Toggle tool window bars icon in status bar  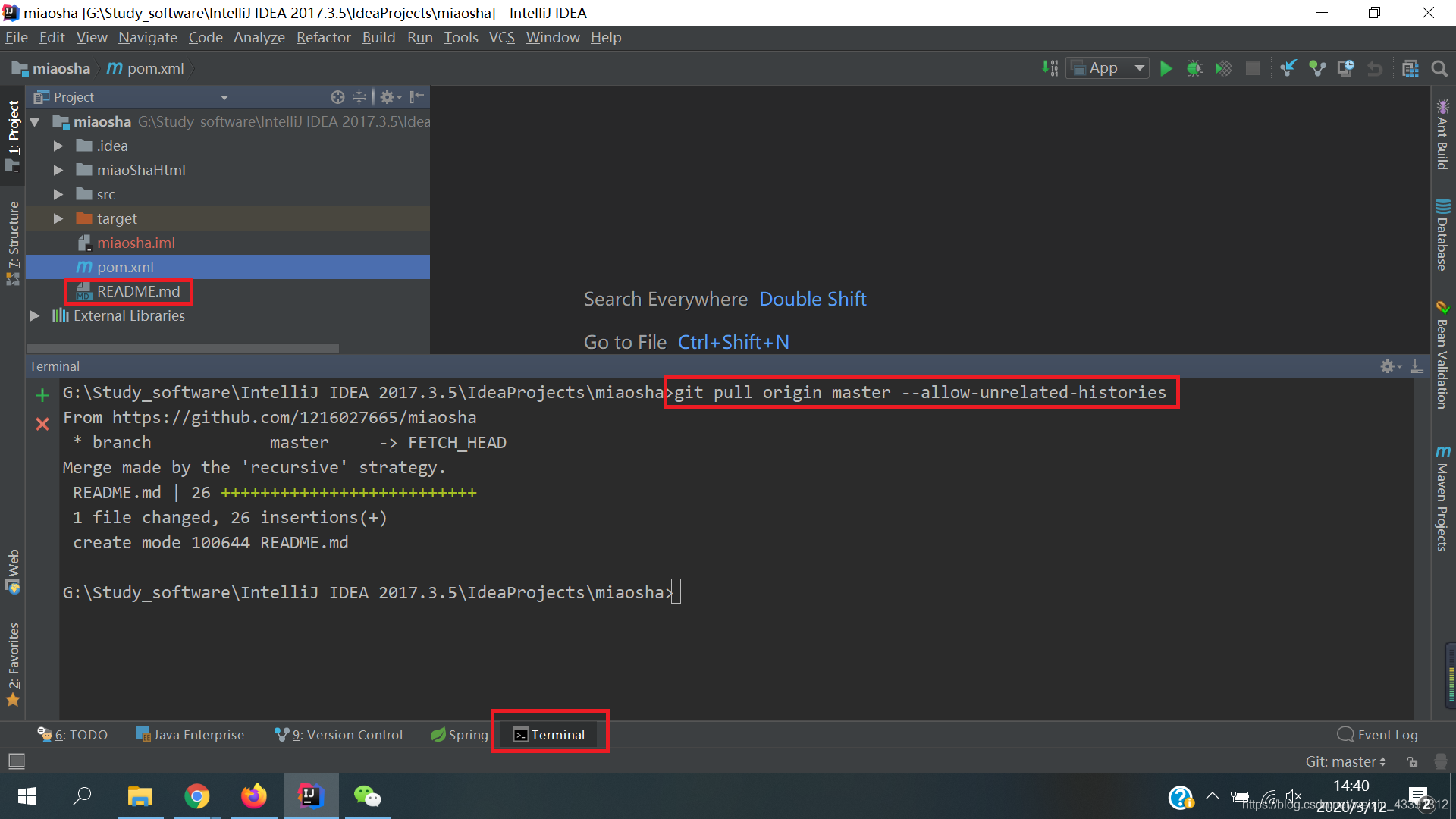[x=16, y=761]
